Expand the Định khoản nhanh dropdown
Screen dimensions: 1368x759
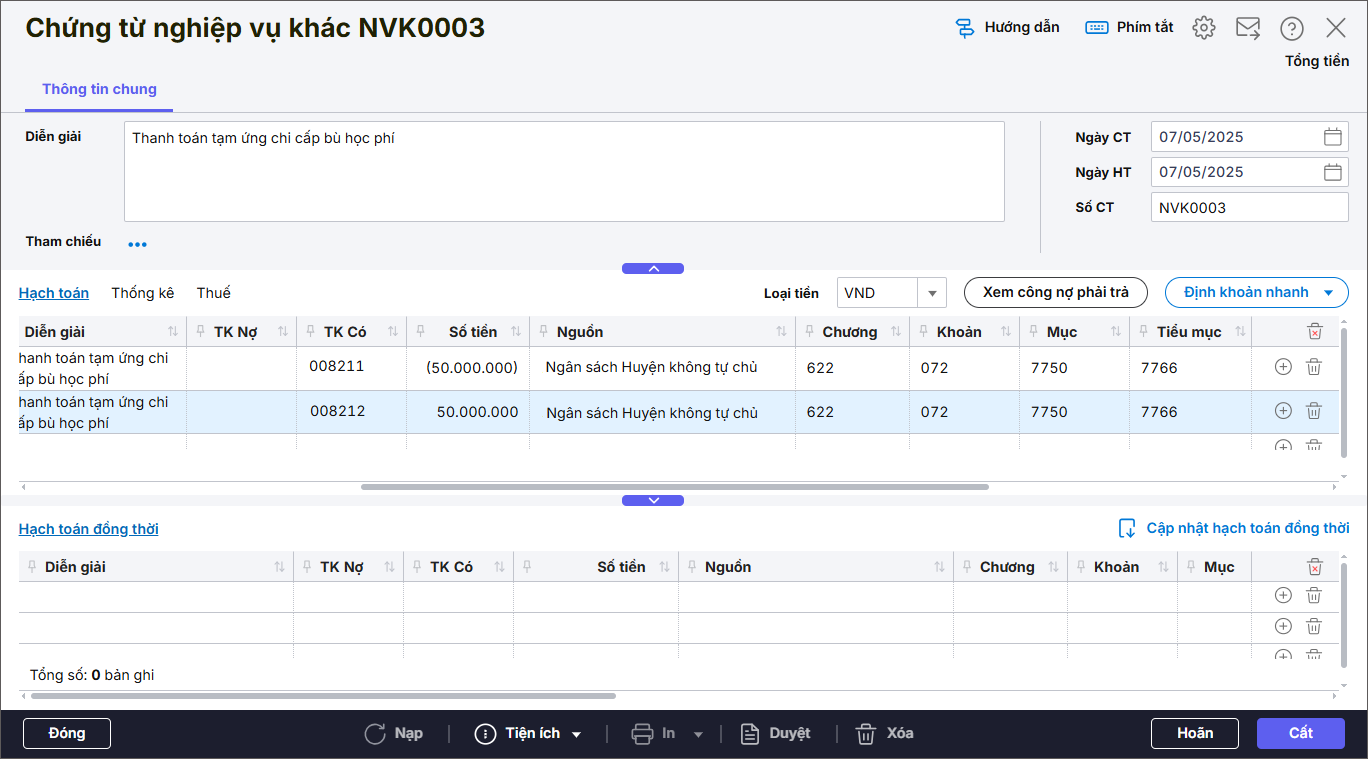click(1328, 293)
